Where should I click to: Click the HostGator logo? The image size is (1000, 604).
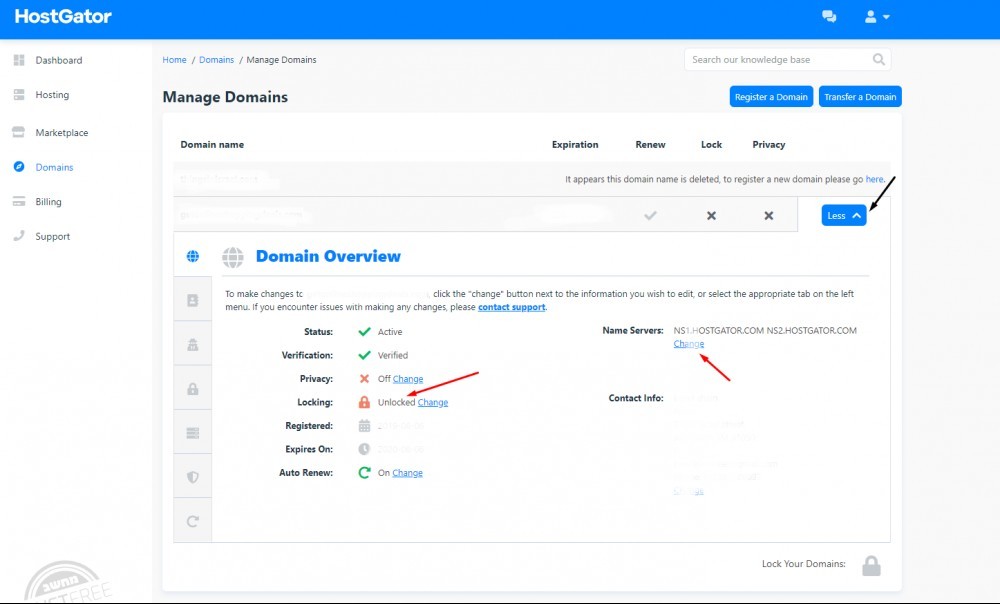[63, 17]
